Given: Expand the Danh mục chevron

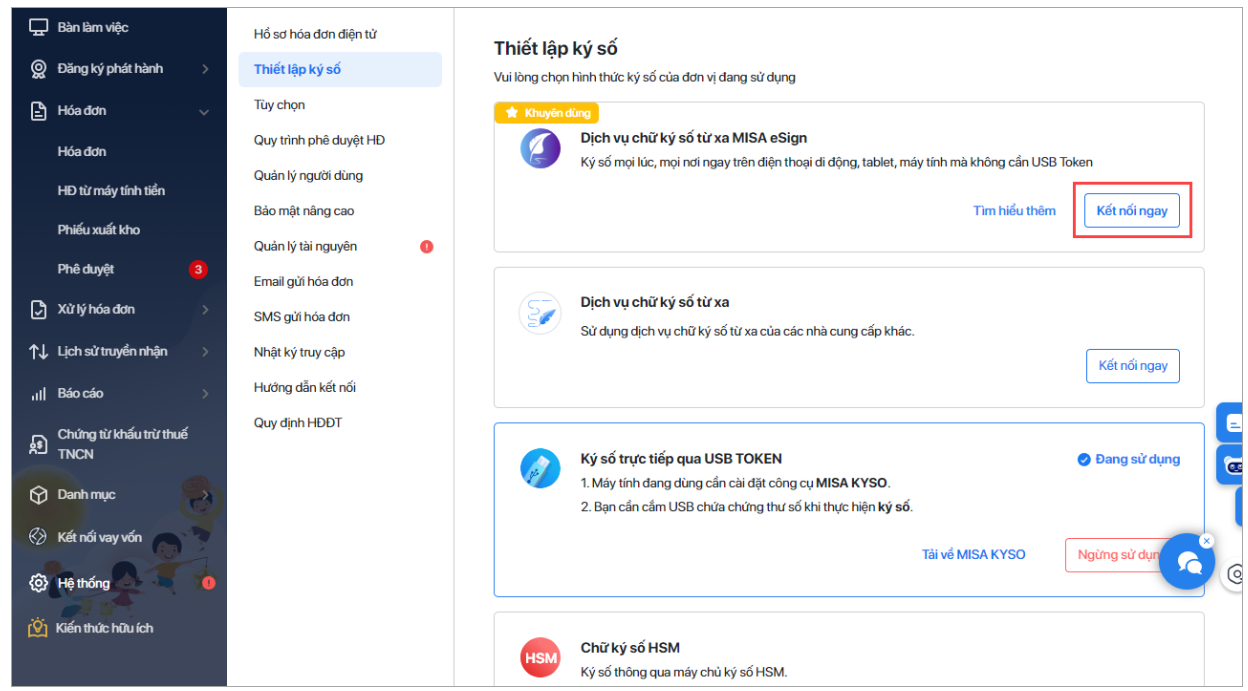Looking at the screenshot, I should click(205, 494).
